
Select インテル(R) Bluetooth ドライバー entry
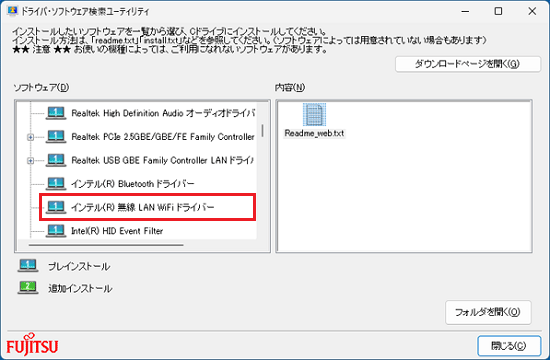click(133, 184)
